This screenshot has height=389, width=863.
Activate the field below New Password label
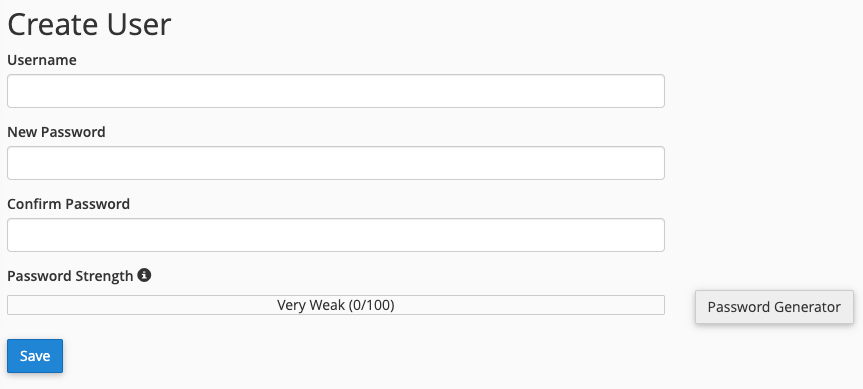coord(336,163)
